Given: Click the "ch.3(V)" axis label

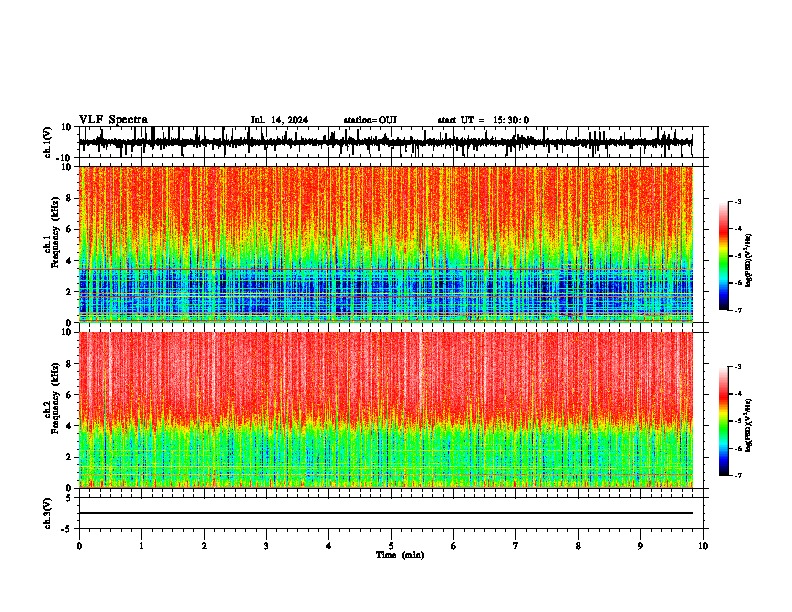Looking at the screenshot, I should pyautogui.click(x=48, y=514).
